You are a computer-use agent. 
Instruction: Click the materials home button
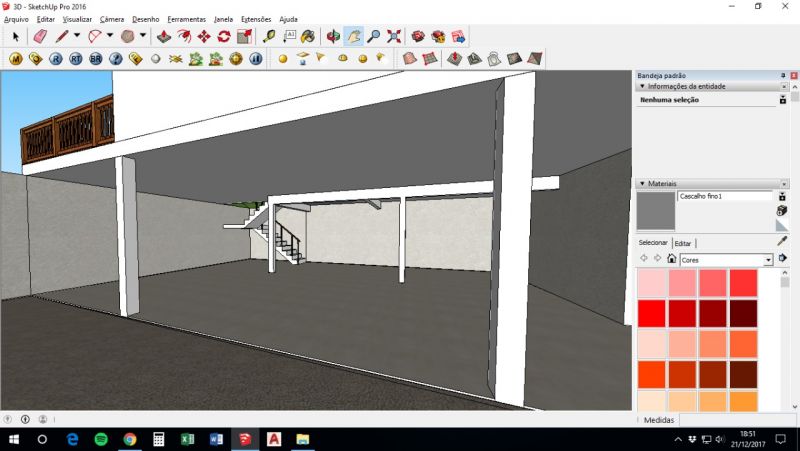[671, 259]
